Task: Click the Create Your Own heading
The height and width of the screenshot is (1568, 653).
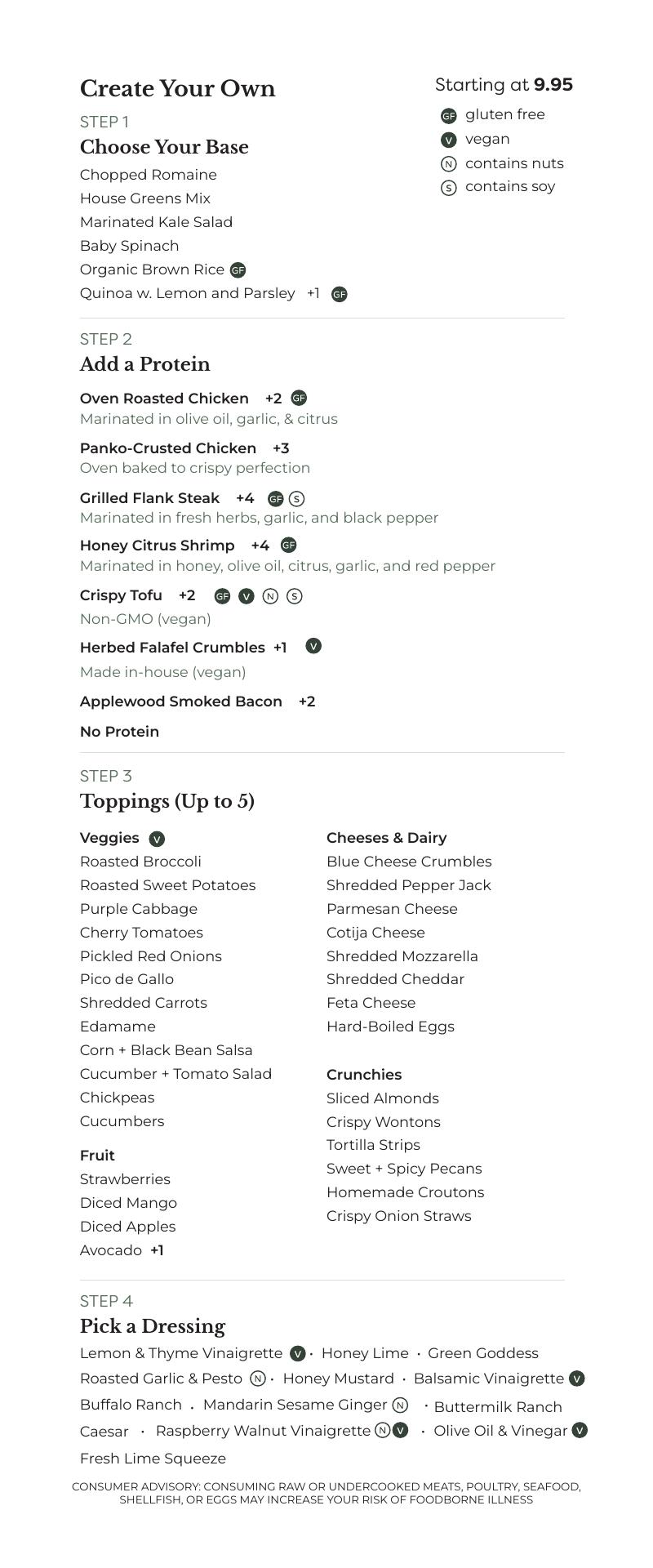Action: (x=177, y=88)
